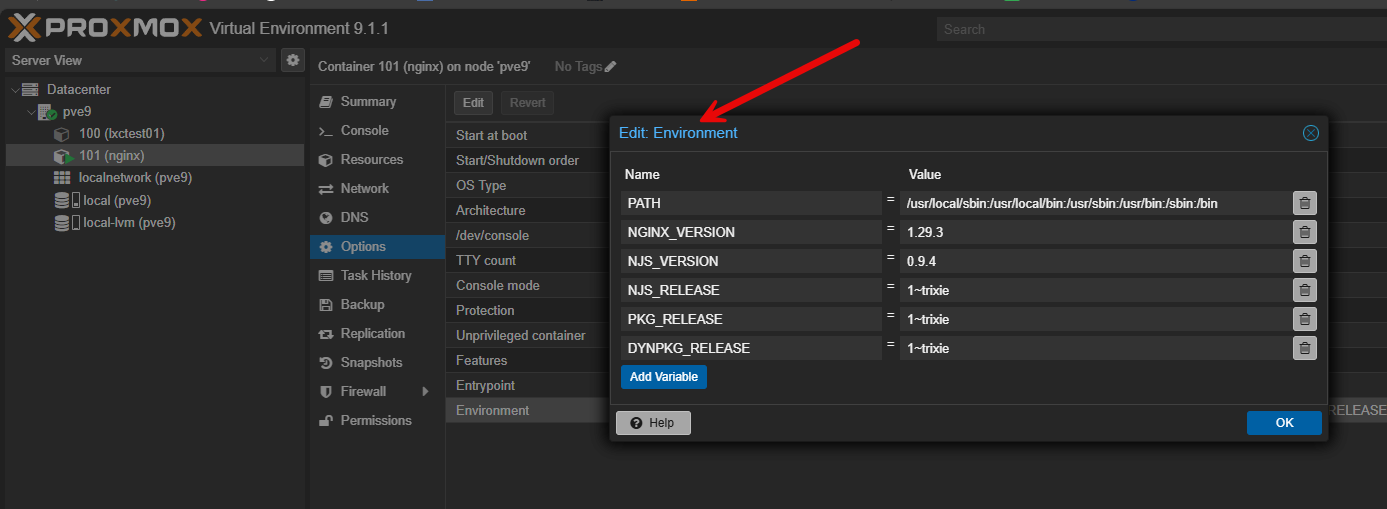Remove NGINX_VERSION variable using trash icon
This screenshot has height=509, width=1387.
click(x=1304, y=232)
